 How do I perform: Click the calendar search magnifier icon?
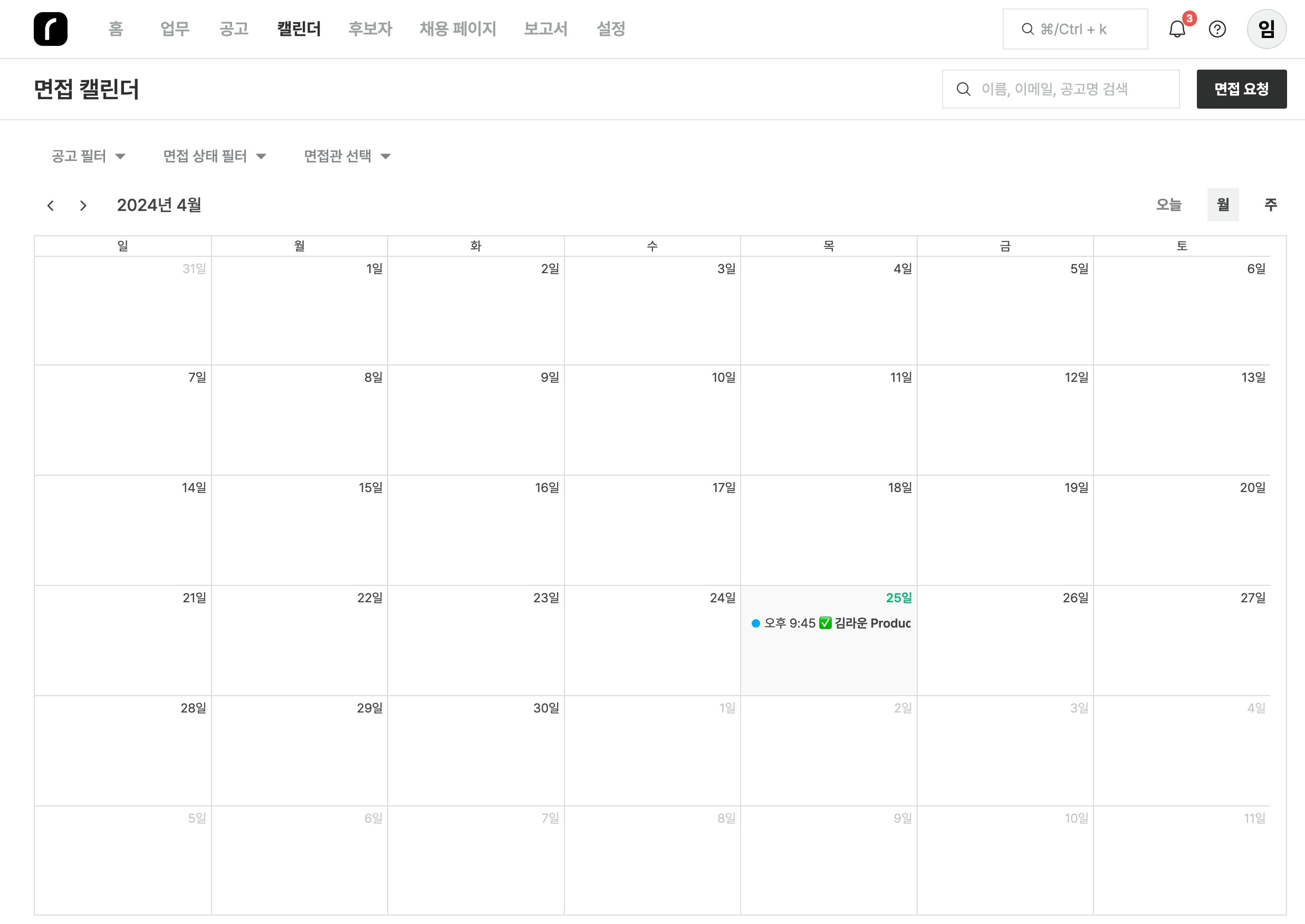[x=963, y=89]
